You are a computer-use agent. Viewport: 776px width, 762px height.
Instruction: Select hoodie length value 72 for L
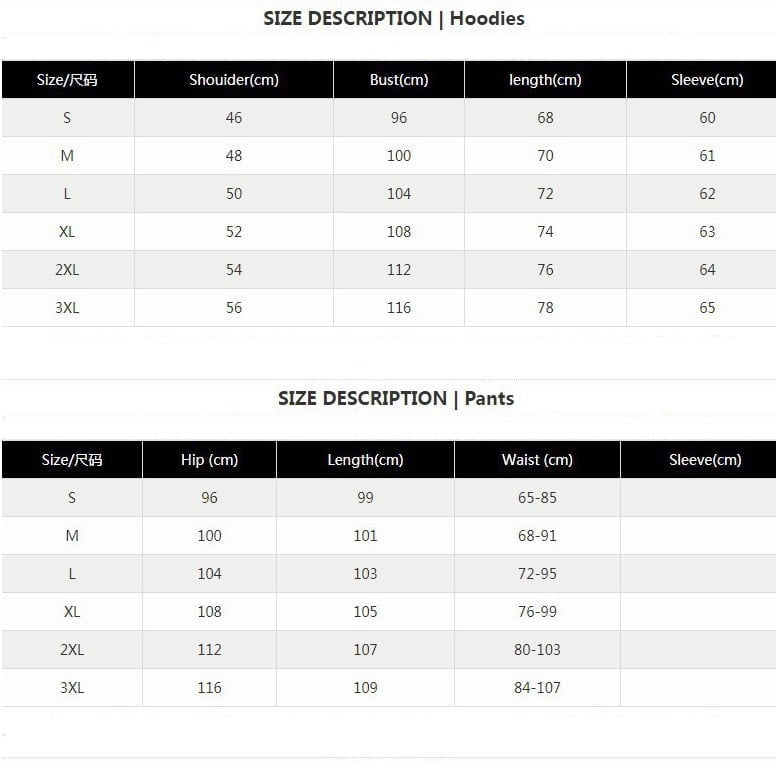(x=545, y=194)
